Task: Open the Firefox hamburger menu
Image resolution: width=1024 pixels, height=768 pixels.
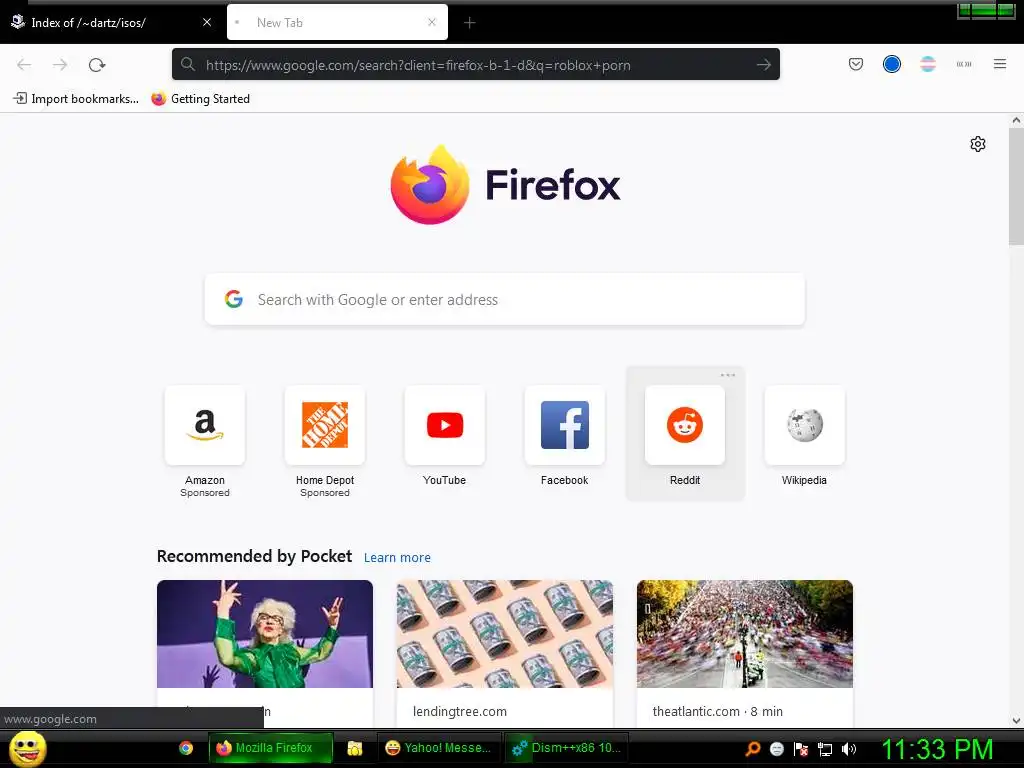Action: (999, 64)
